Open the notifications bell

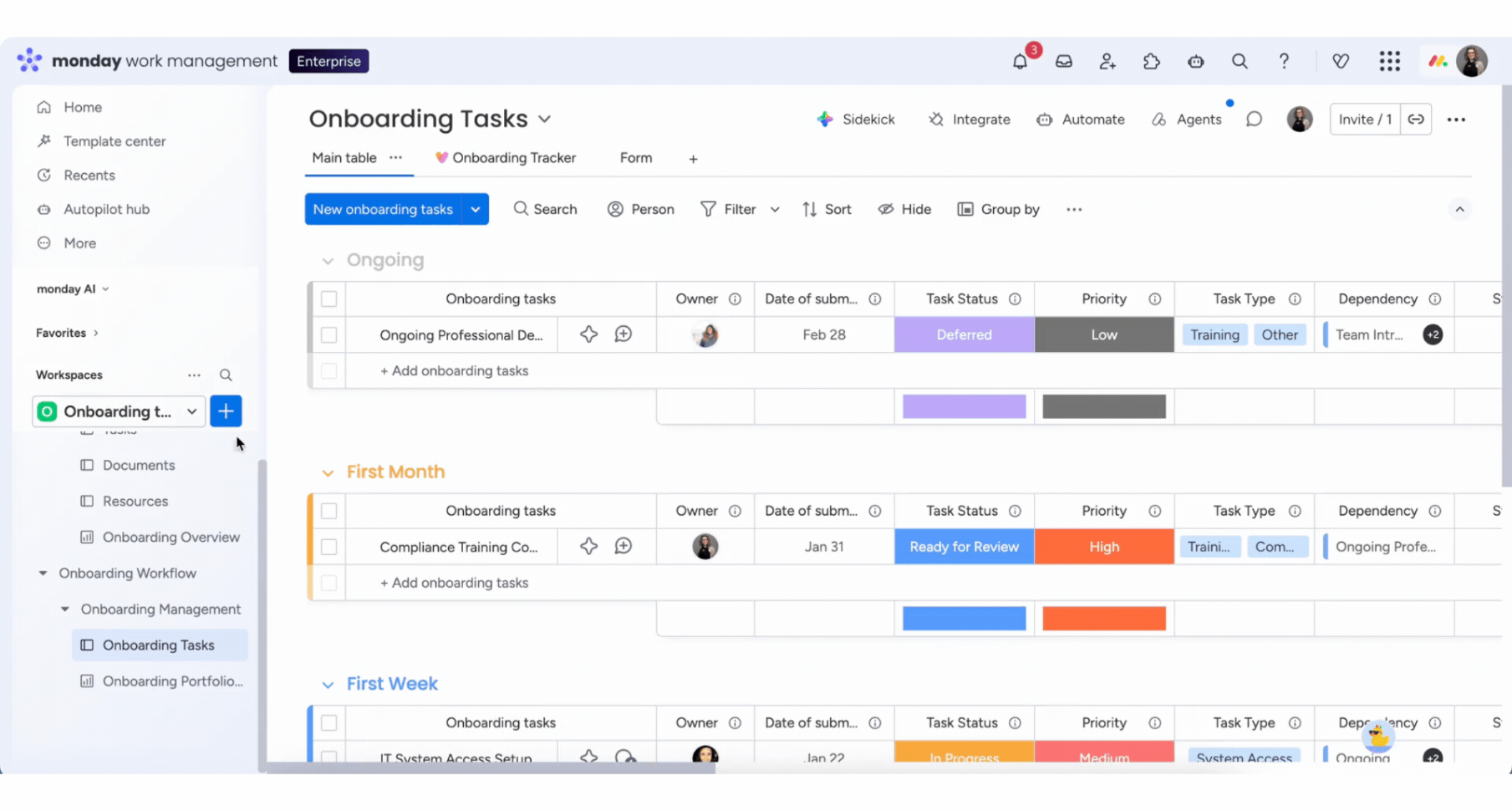(1020, 61)
